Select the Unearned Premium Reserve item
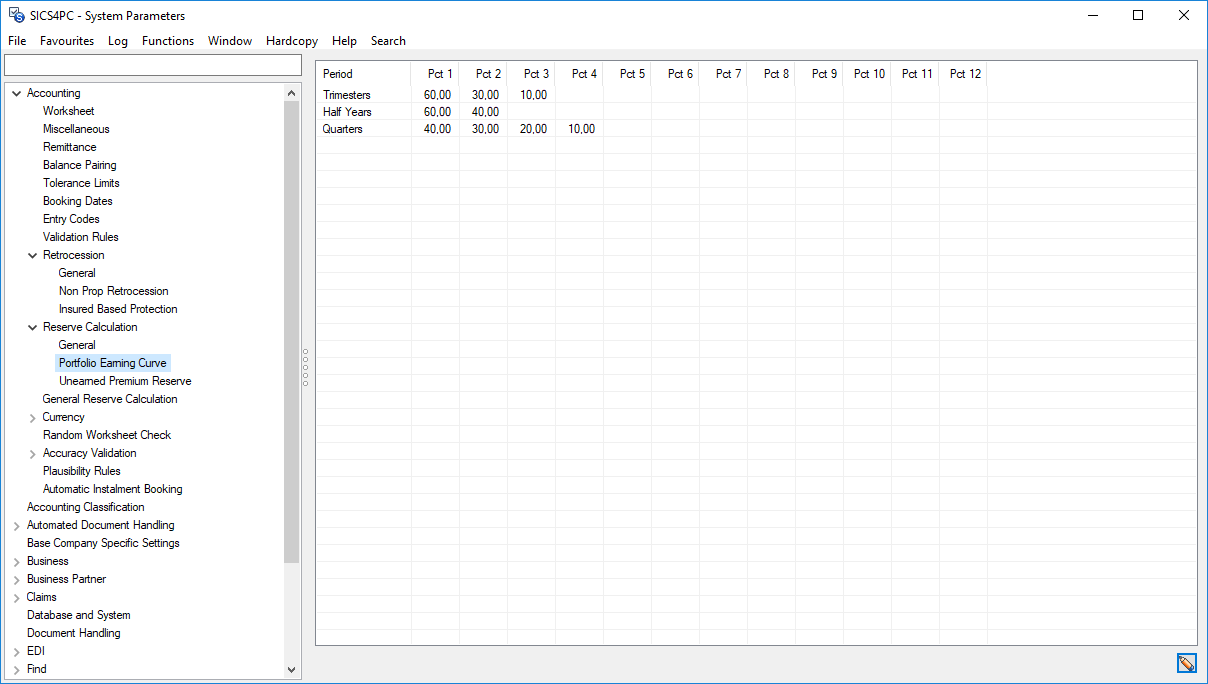The height and width of the screenshot is (684, 1208). coord(124,380)
